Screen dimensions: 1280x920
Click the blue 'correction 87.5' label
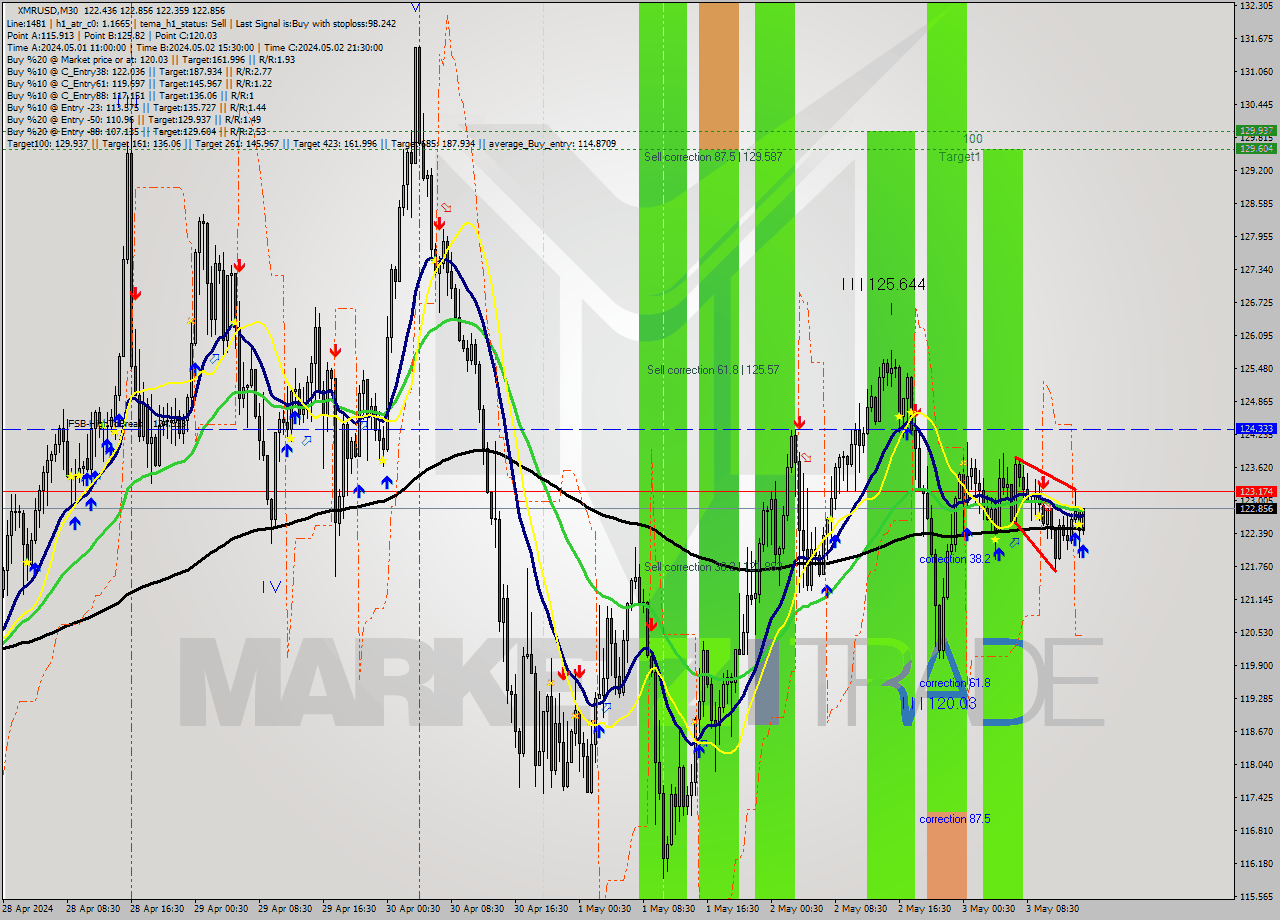[x=955, y=819]
